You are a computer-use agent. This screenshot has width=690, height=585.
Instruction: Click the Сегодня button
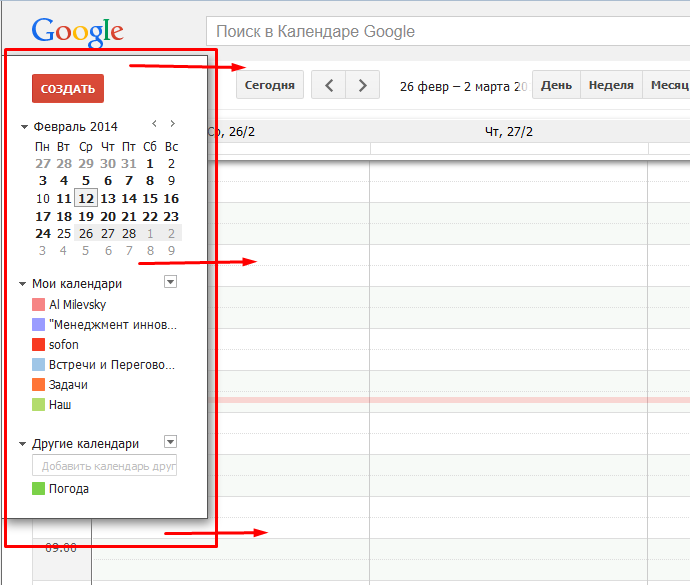click(x=270, y=85)
